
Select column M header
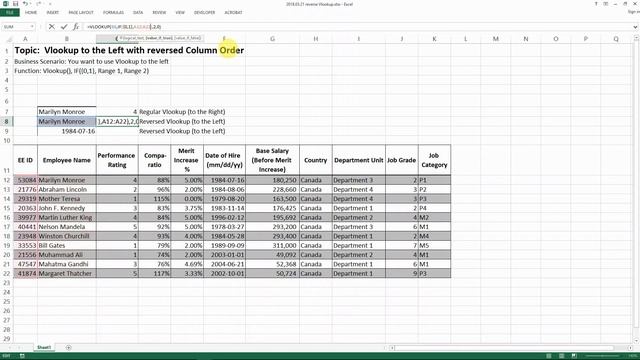[x=496, y=39]
